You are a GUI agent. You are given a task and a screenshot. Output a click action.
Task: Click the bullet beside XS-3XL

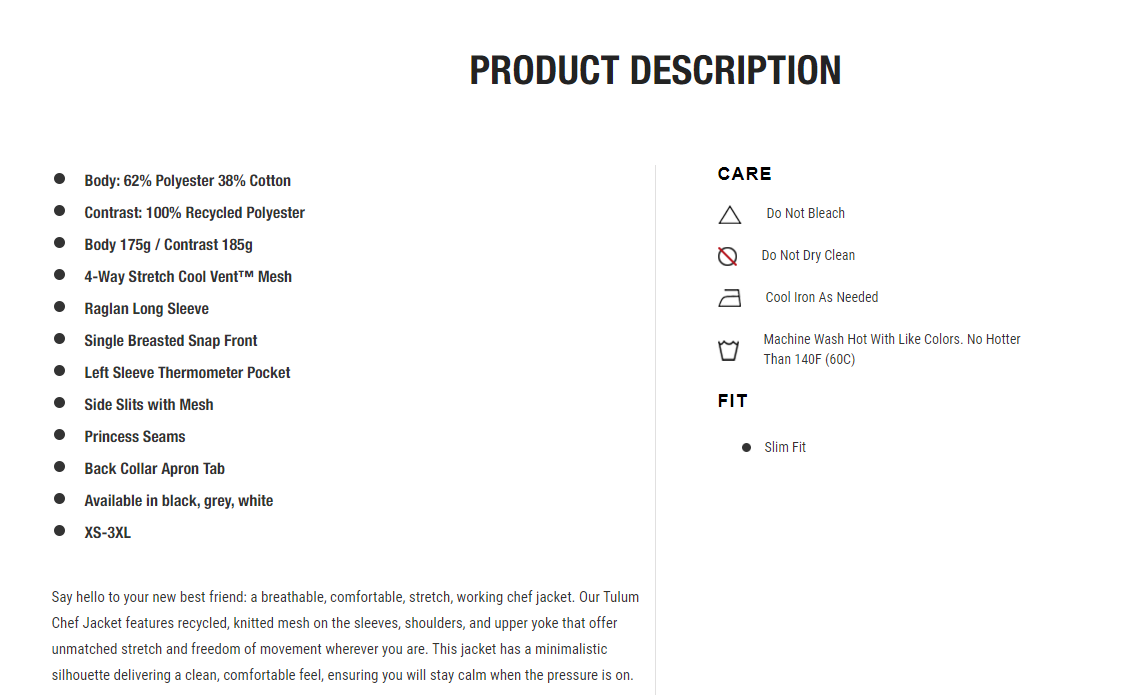[x=59, y=530]
